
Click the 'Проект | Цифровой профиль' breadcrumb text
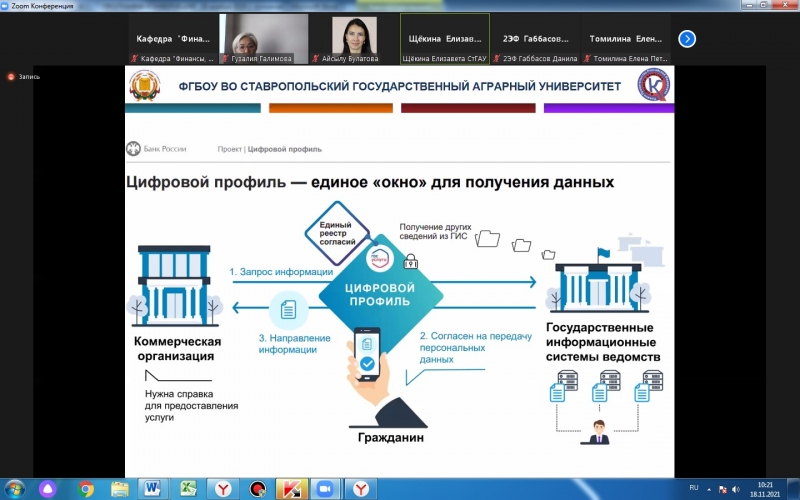(x=269, y=149)
